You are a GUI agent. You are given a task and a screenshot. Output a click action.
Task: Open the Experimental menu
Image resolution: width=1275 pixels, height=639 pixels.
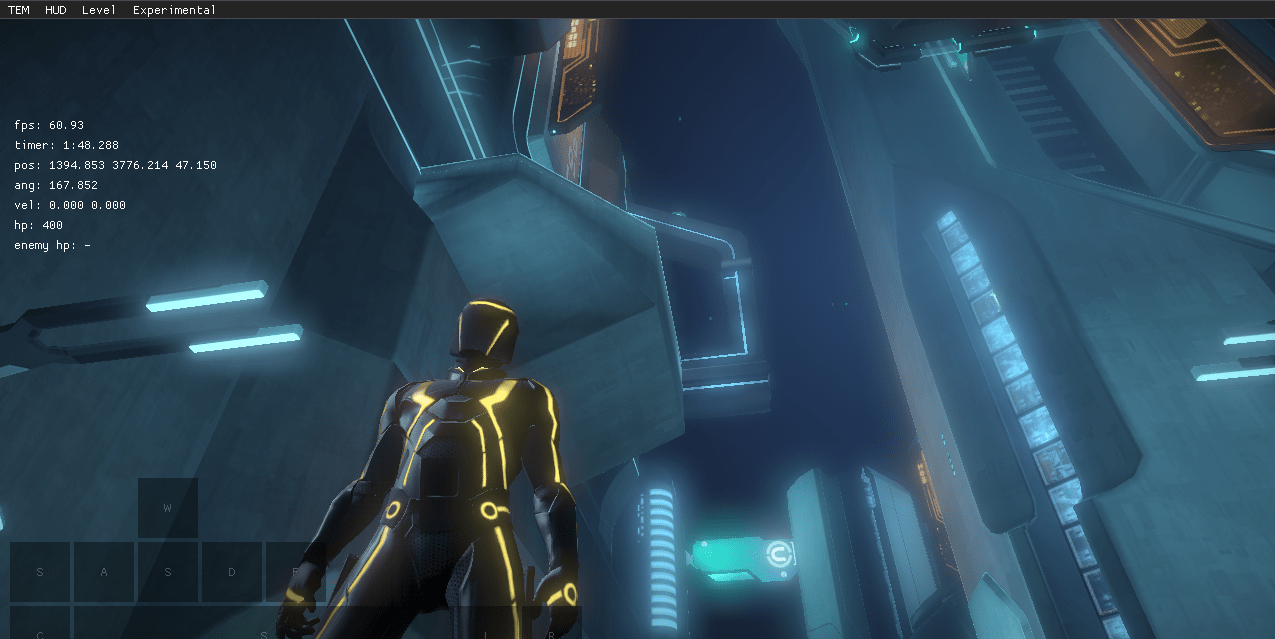click(174, 10)
